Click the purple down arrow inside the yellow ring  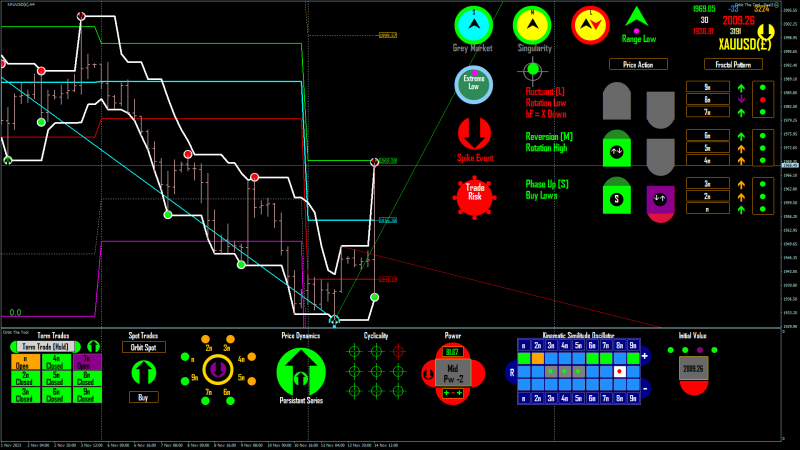coord(218,369)
